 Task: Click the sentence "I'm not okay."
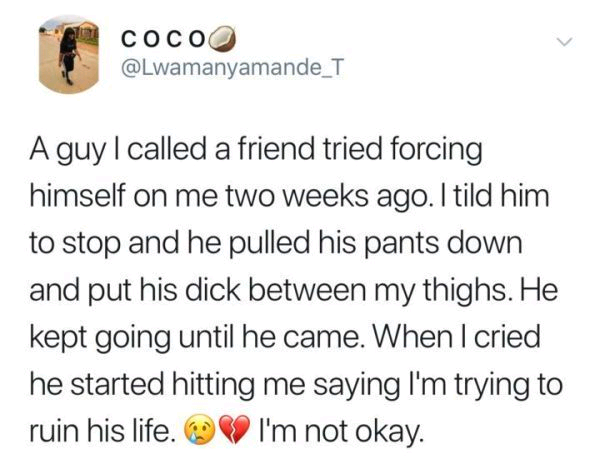[341, 432]
